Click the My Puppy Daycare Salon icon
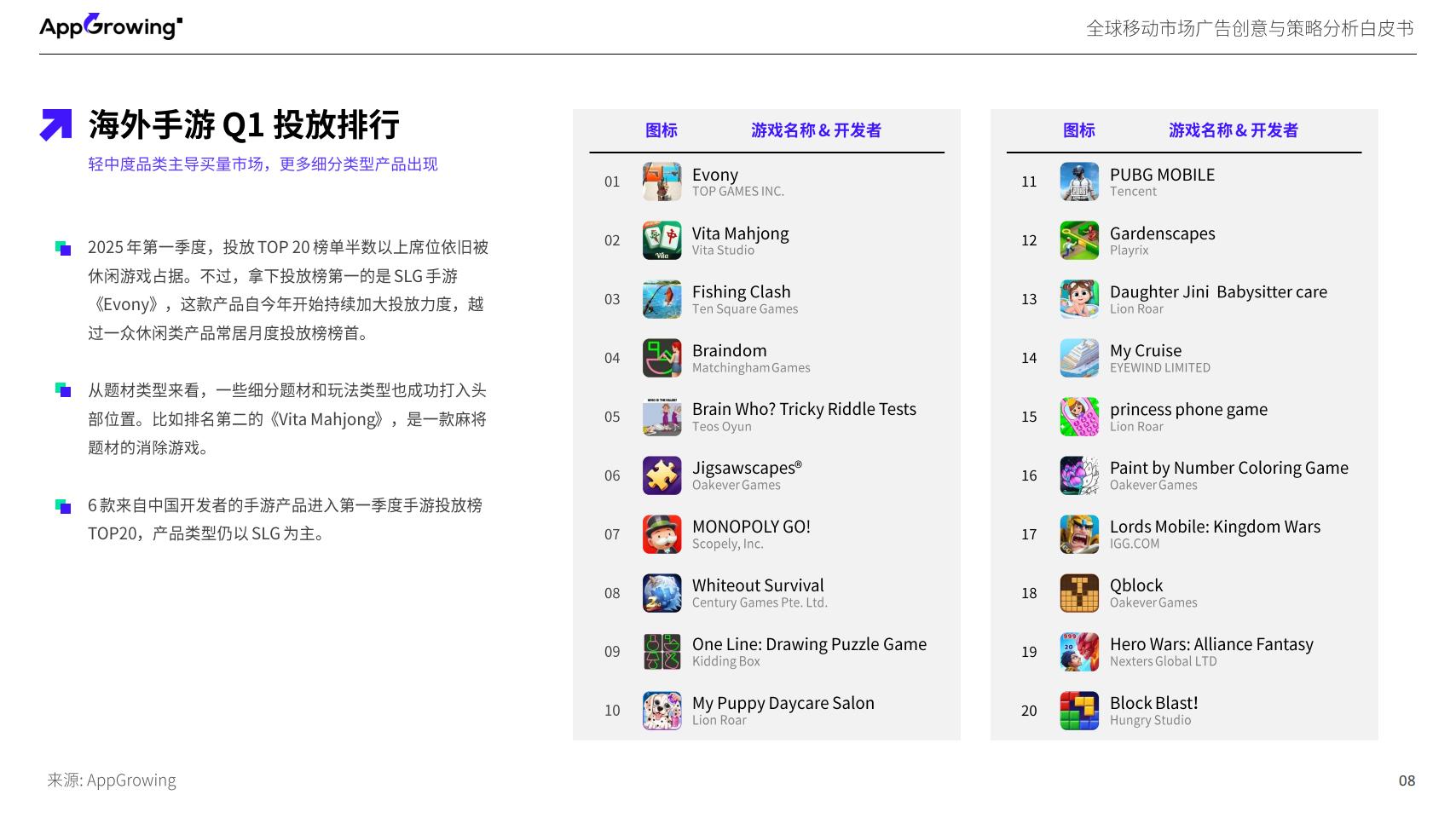Screen dimensions: 1456x818 coord(662,711)
